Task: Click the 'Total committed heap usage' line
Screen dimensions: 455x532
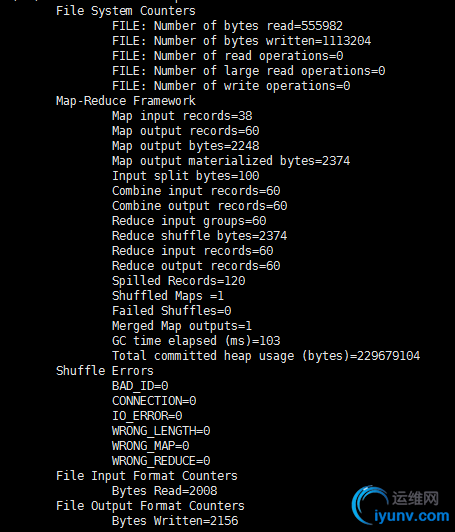Action: pos(266,356)
